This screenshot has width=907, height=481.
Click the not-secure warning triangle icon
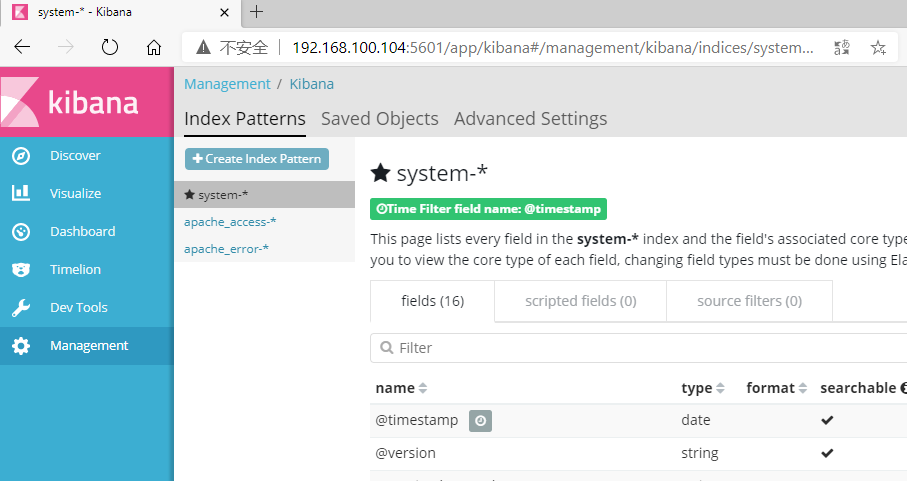[203, 47]
